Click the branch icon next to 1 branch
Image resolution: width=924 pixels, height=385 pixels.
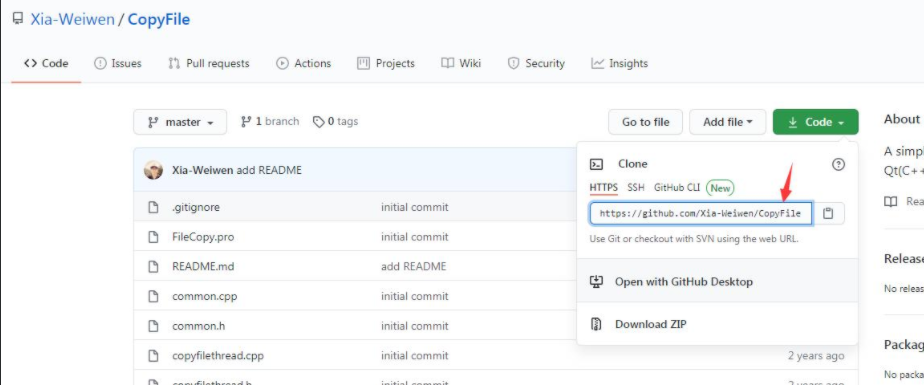[246, 122]
